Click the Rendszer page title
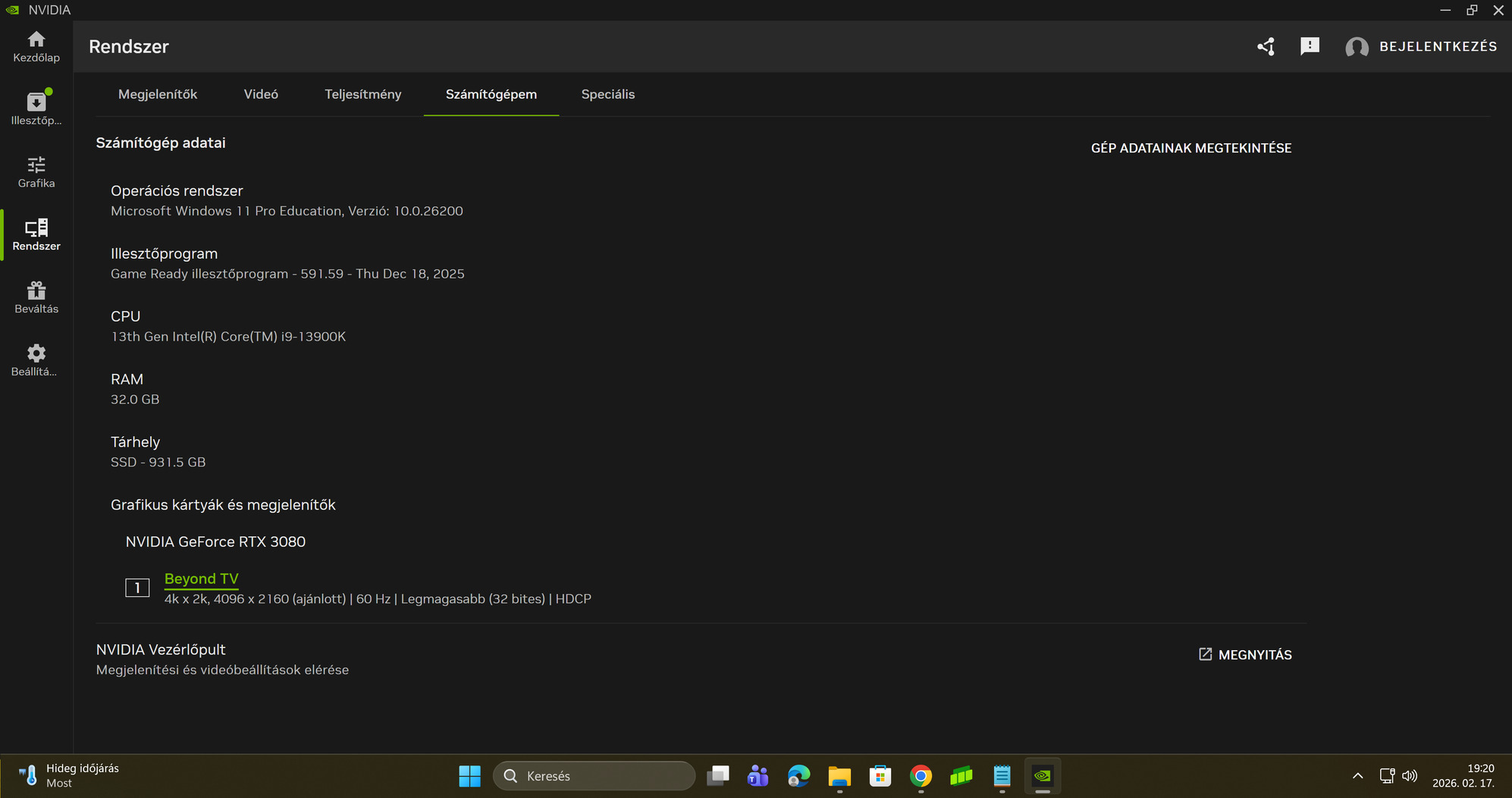The height and width of the screenshot is (798, 1512). click(x=129, y=46)
